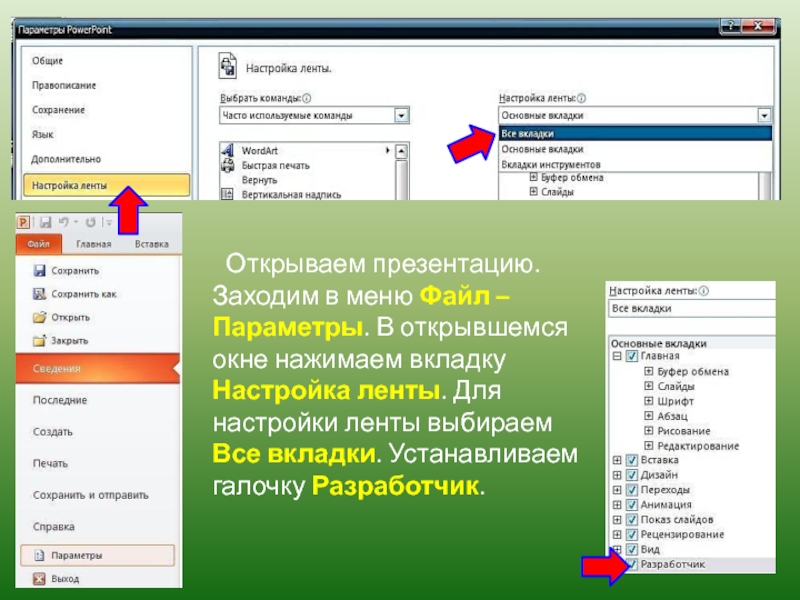Click the info icon beside Настройка ленты in dialog
The image size is (800, 600).
tap(581, 98)
